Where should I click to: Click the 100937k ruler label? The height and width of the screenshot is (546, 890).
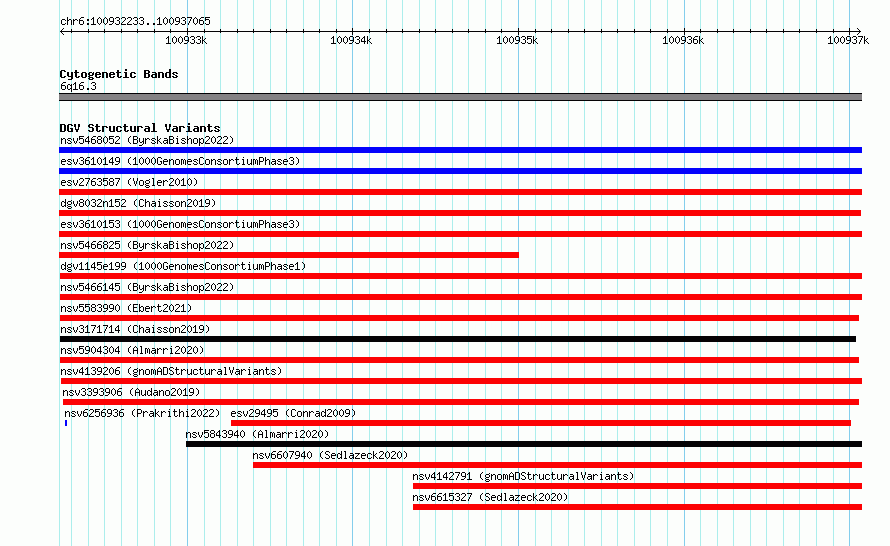tap(848, 40)
